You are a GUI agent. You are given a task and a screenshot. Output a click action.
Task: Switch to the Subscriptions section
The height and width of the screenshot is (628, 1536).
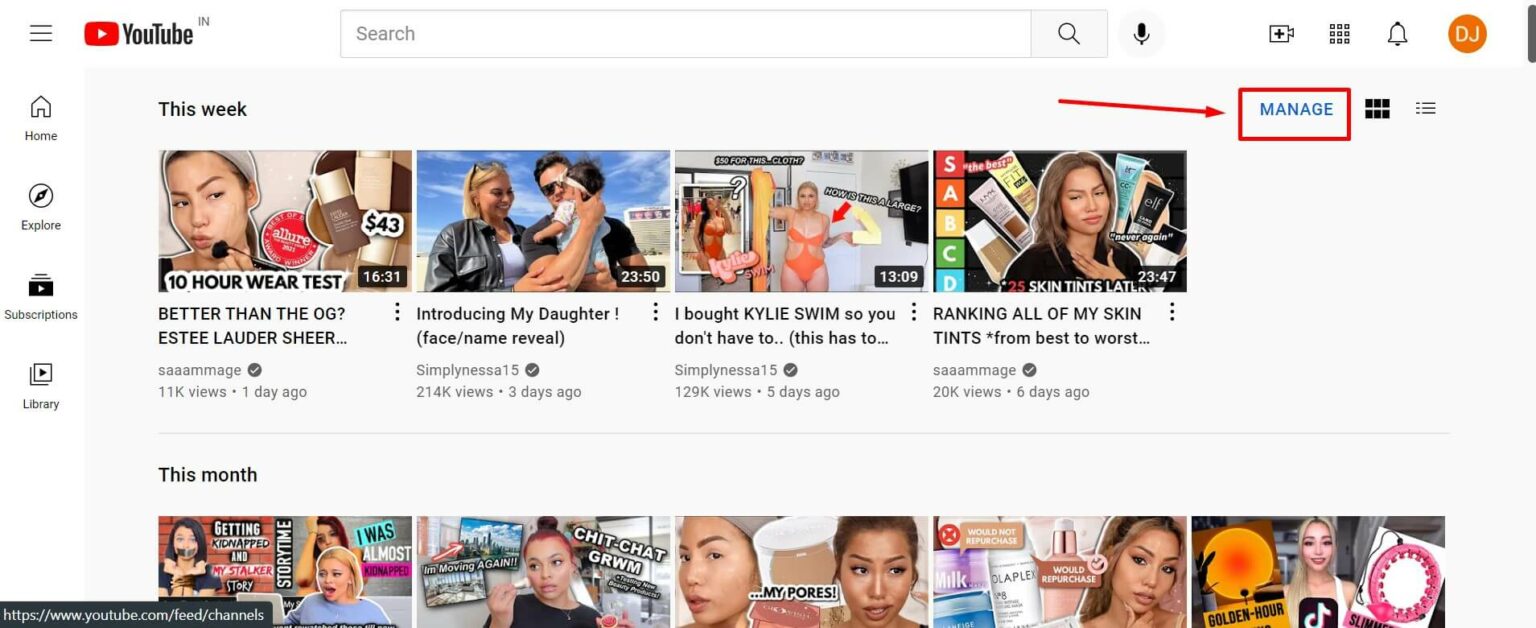pos(40,295)
